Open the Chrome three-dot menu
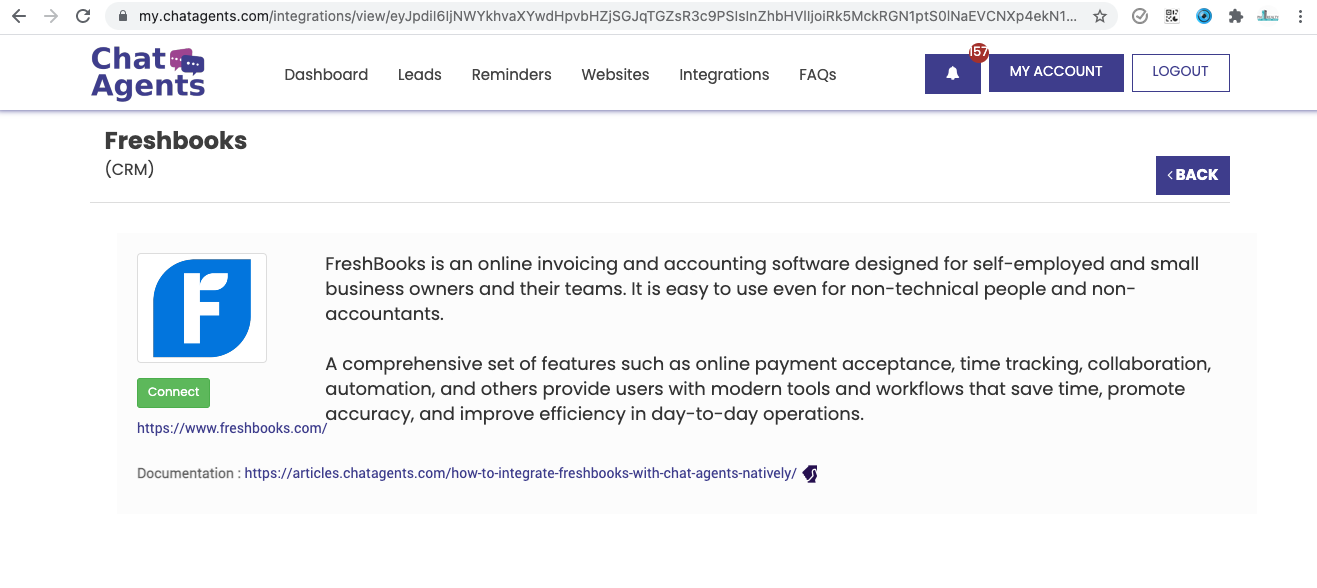This screenshot has height=588, width=1317. click(1298, 17)
